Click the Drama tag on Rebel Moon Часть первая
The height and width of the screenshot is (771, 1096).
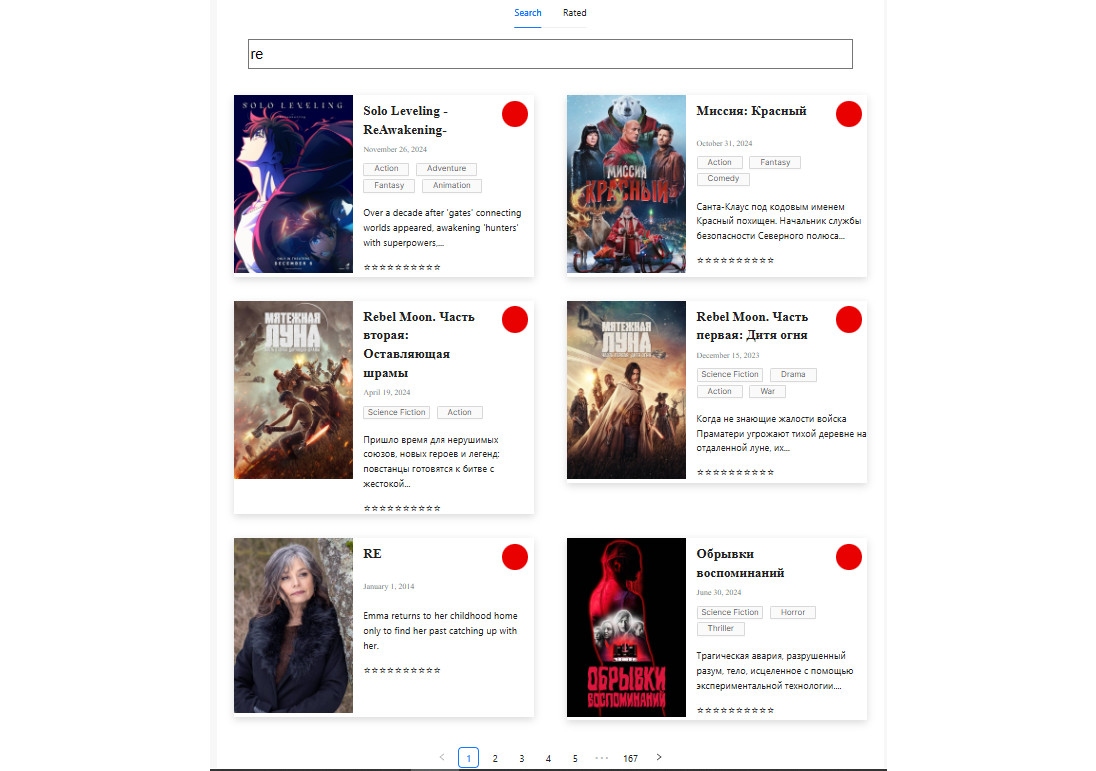(793, 375)
